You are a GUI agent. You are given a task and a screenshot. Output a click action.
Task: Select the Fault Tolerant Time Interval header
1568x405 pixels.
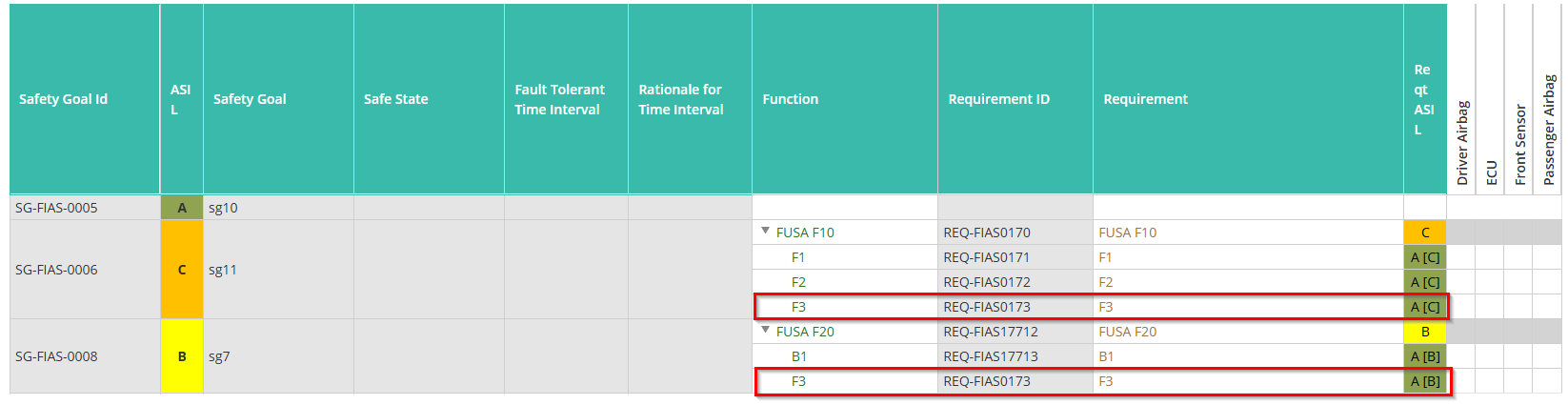click(x=566, y=99)
